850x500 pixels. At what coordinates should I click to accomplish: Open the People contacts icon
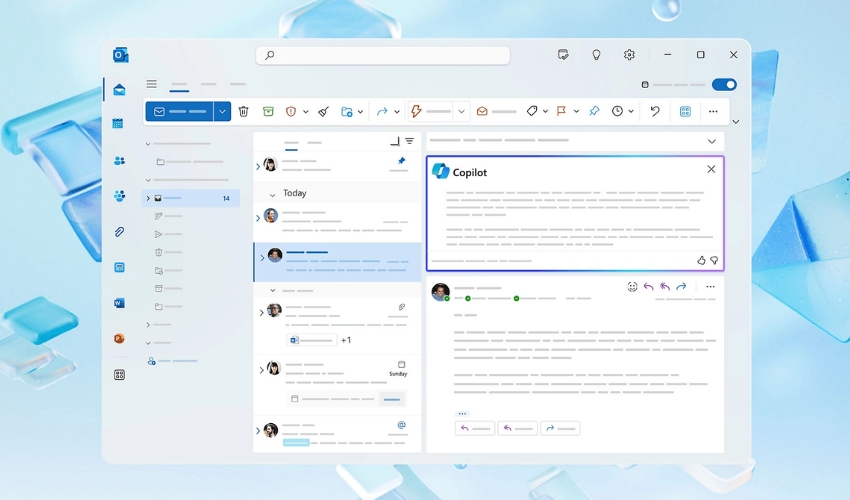point(119,161)
